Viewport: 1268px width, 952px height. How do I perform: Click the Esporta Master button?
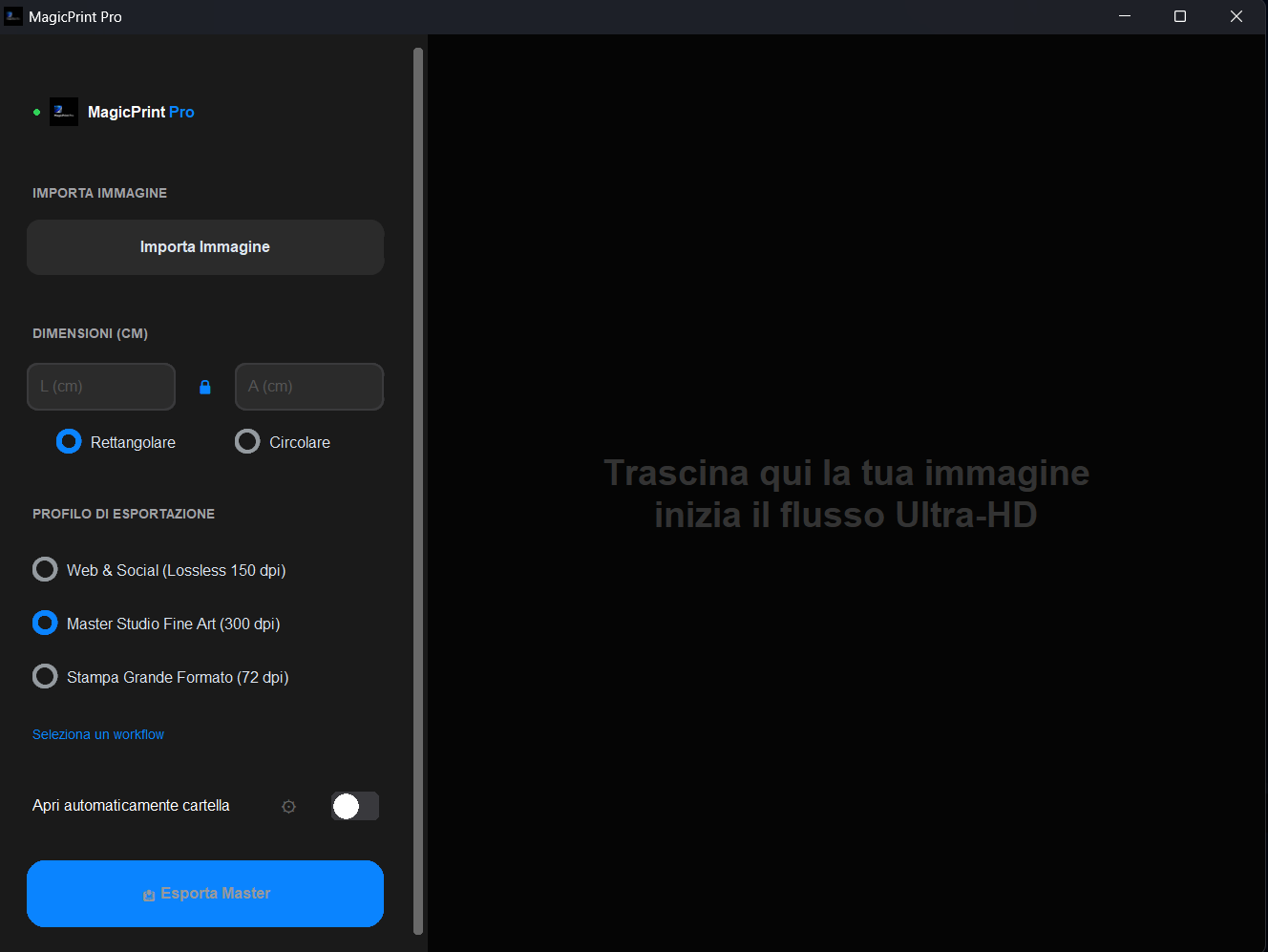[205, 894]
